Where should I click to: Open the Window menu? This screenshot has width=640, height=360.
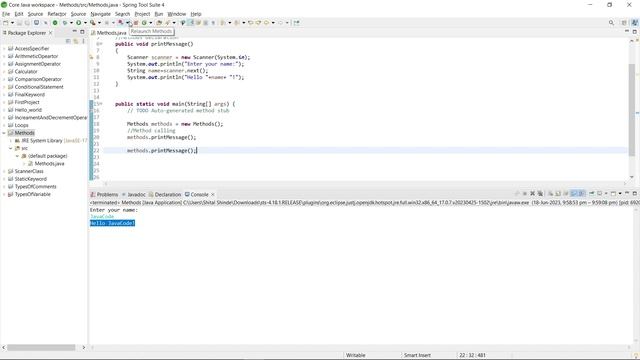177,14
